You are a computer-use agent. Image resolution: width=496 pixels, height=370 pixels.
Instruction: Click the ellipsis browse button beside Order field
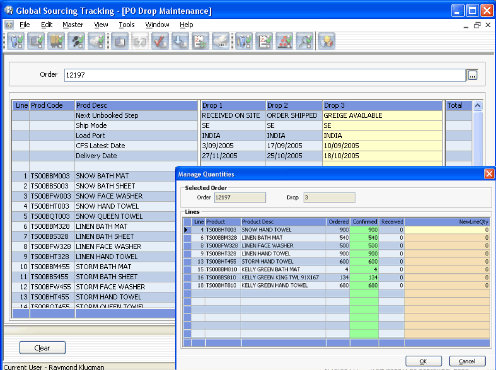[472, 75]
